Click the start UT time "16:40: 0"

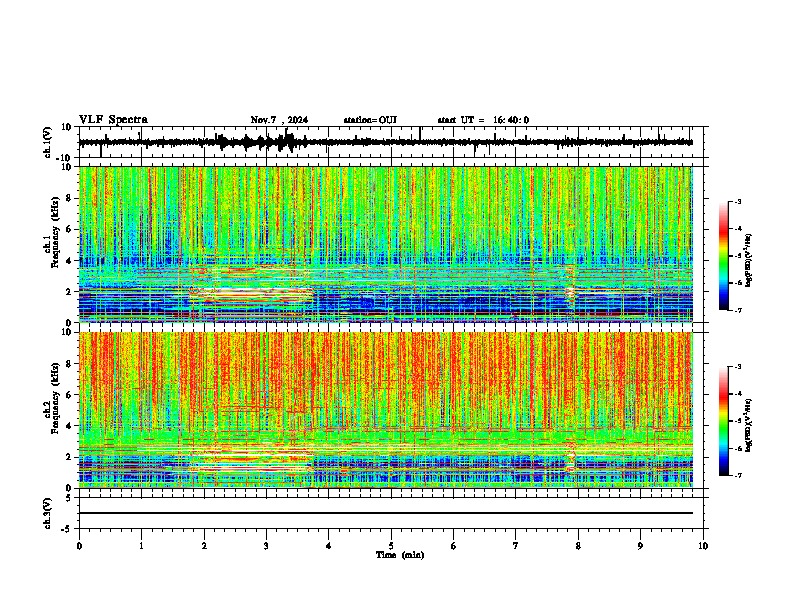coord(511,120)
